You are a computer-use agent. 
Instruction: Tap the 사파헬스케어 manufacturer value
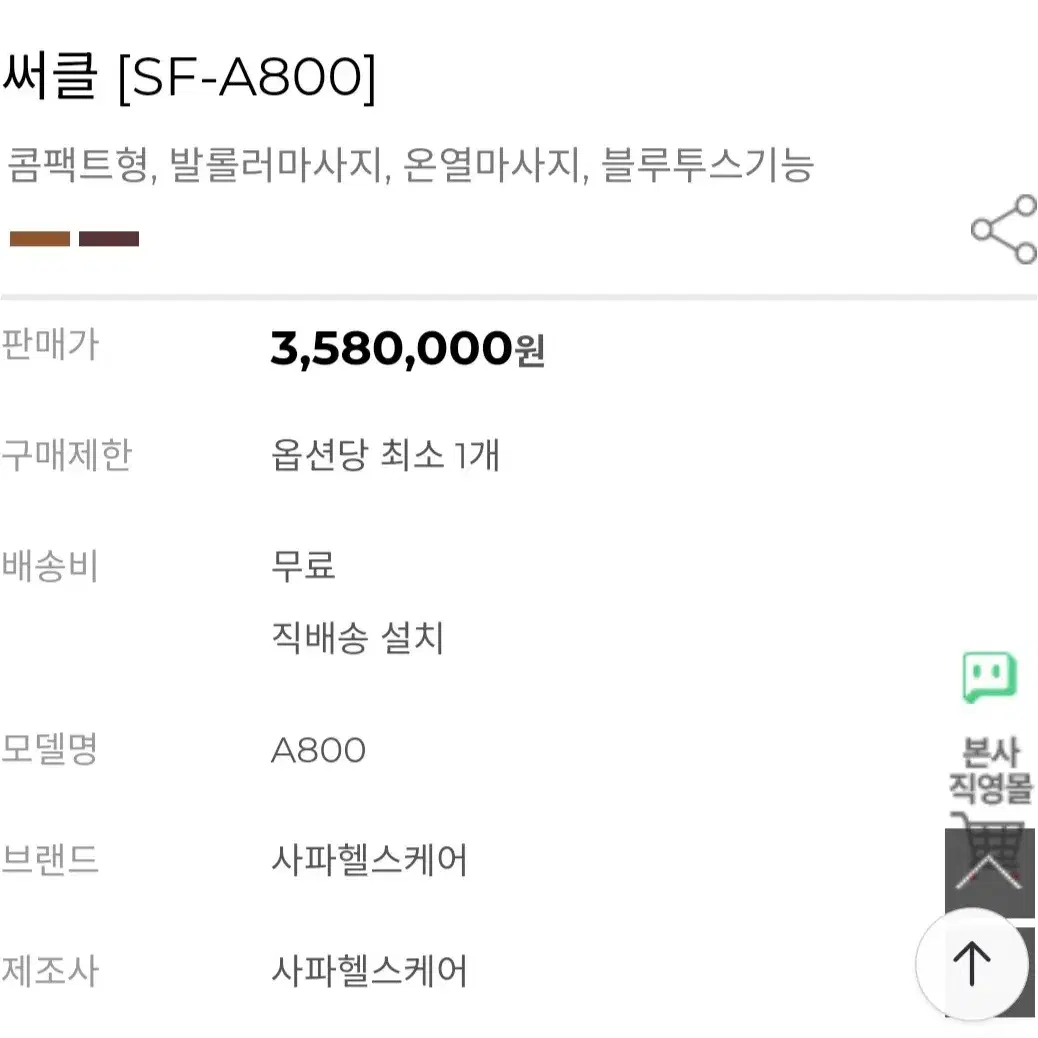369,971
